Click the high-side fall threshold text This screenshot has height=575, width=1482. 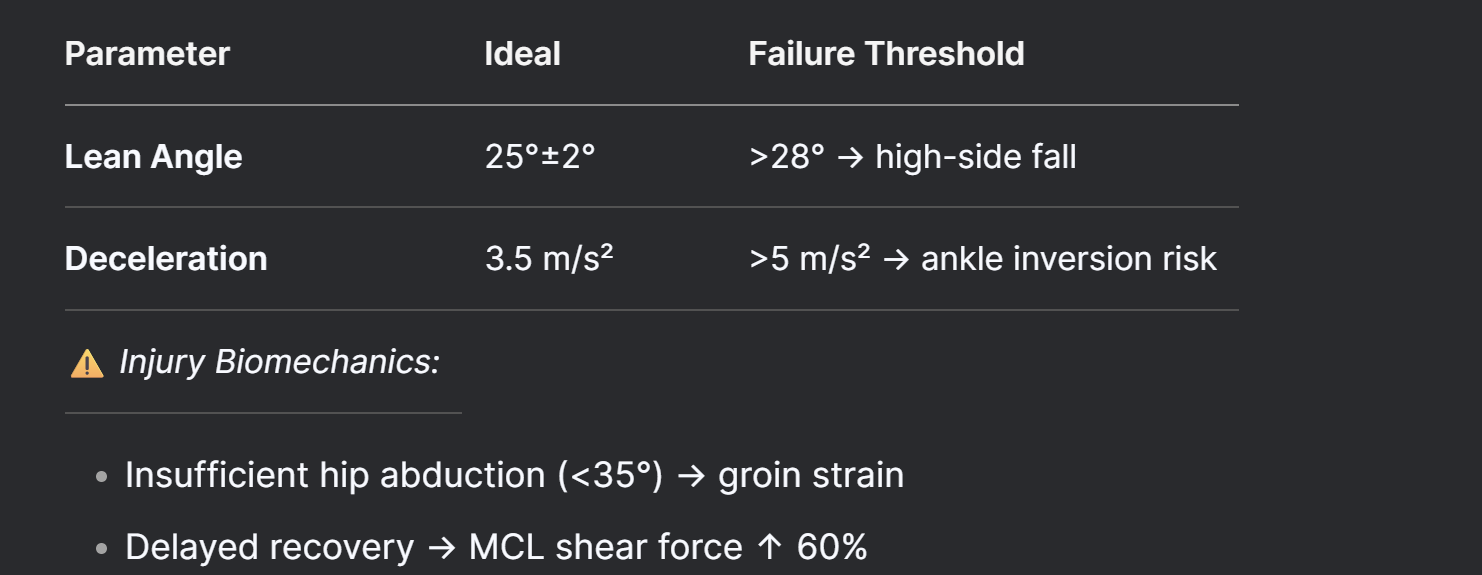[976, 157]
